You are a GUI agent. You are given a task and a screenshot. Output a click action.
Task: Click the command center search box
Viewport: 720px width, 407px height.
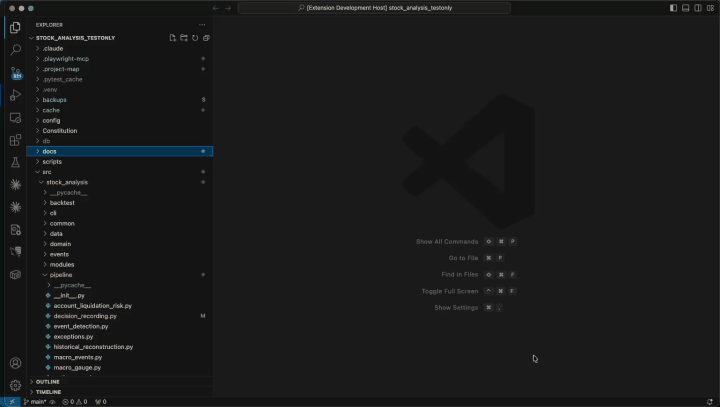click(374, 8)
